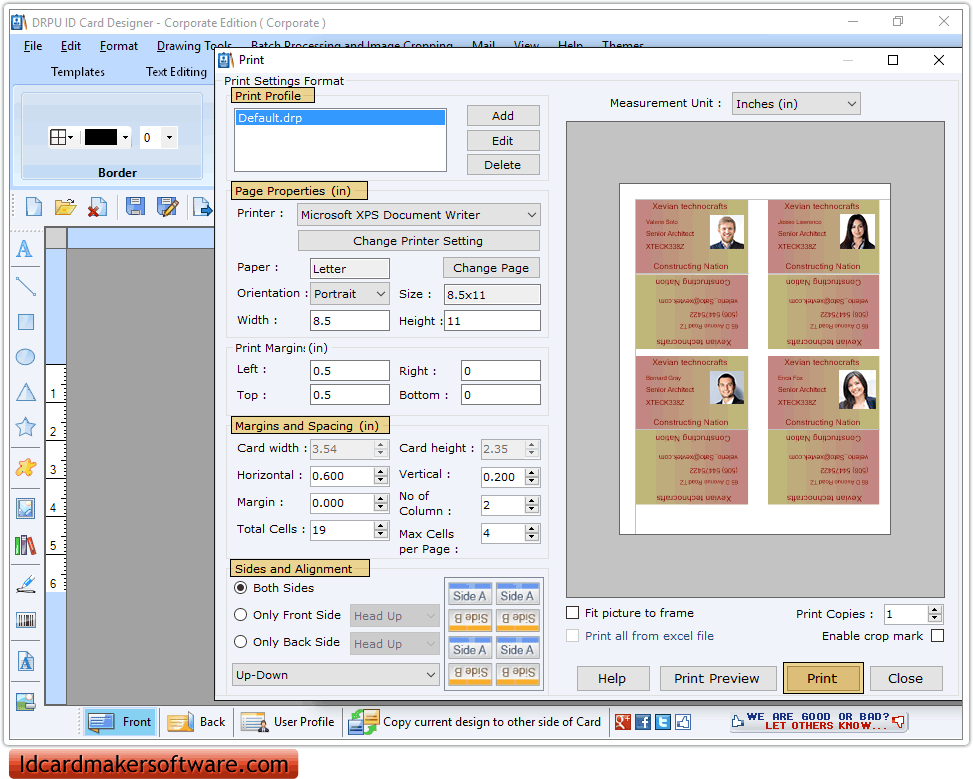Select the Signature pen tool
This screenshot has width=973, height=779.
tap(25, 582)
